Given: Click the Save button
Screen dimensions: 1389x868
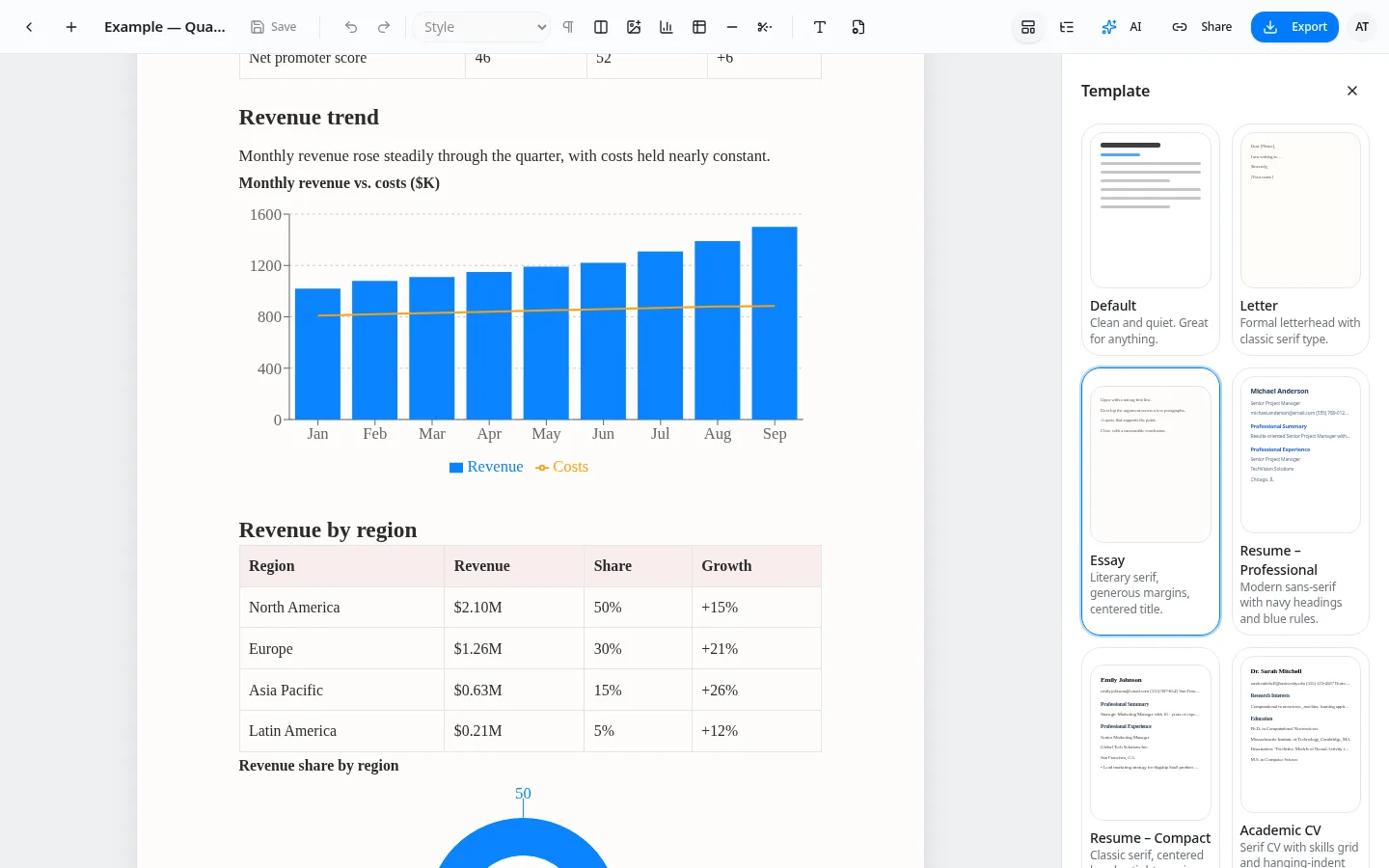Looking at the screenshot, I should (273, 27).
